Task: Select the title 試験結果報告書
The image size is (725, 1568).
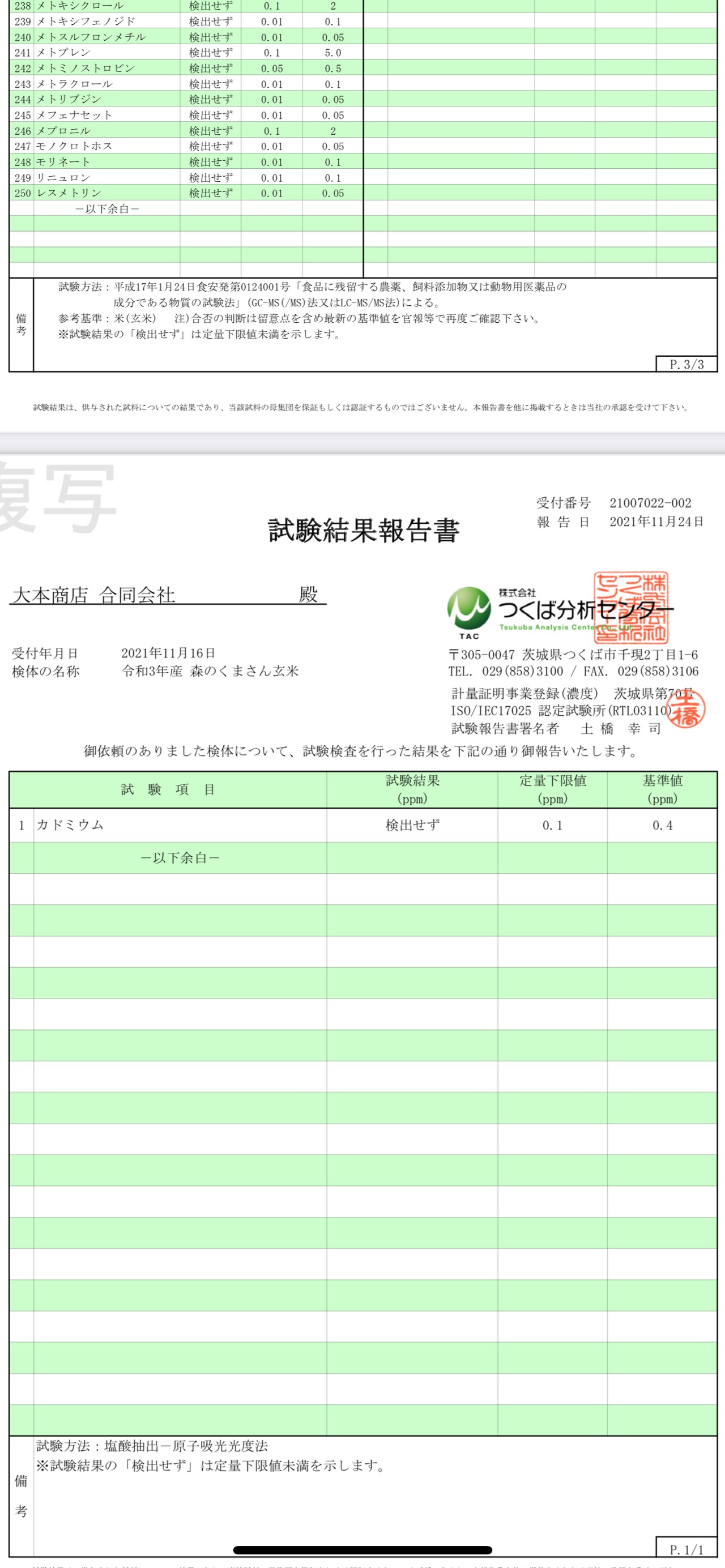Action: point(364,530)
